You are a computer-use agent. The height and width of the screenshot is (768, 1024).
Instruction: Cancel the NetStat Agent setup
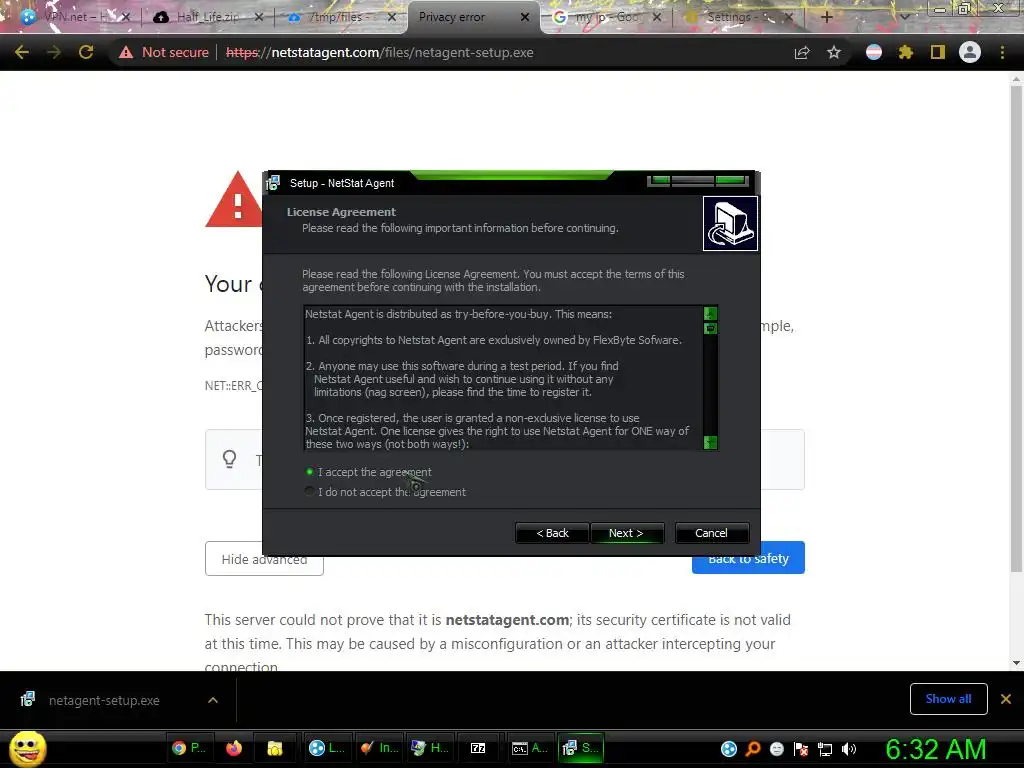click(712, 533)
